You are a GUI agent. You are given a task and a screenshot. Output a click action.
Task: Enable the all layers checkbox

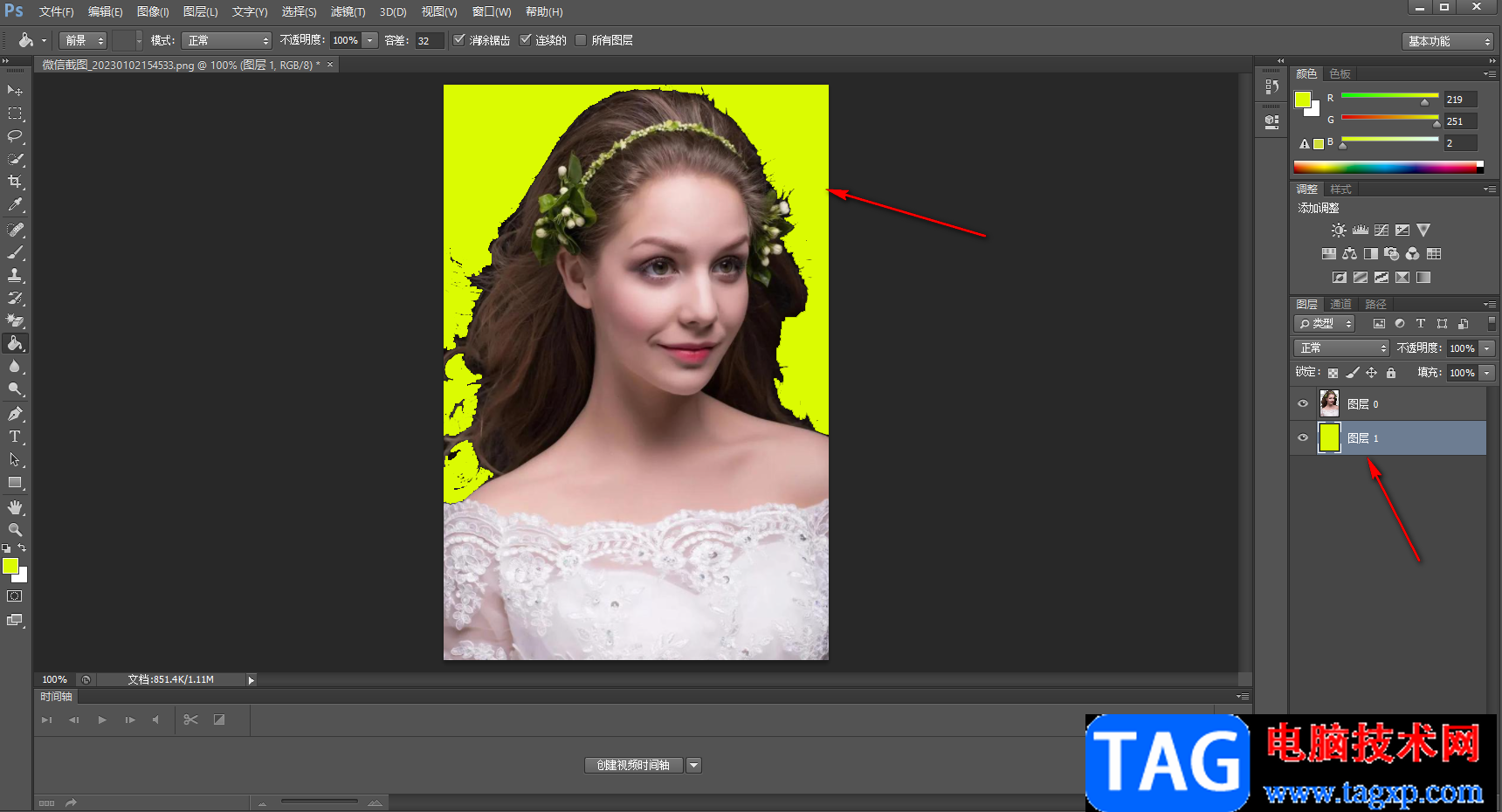582,39
